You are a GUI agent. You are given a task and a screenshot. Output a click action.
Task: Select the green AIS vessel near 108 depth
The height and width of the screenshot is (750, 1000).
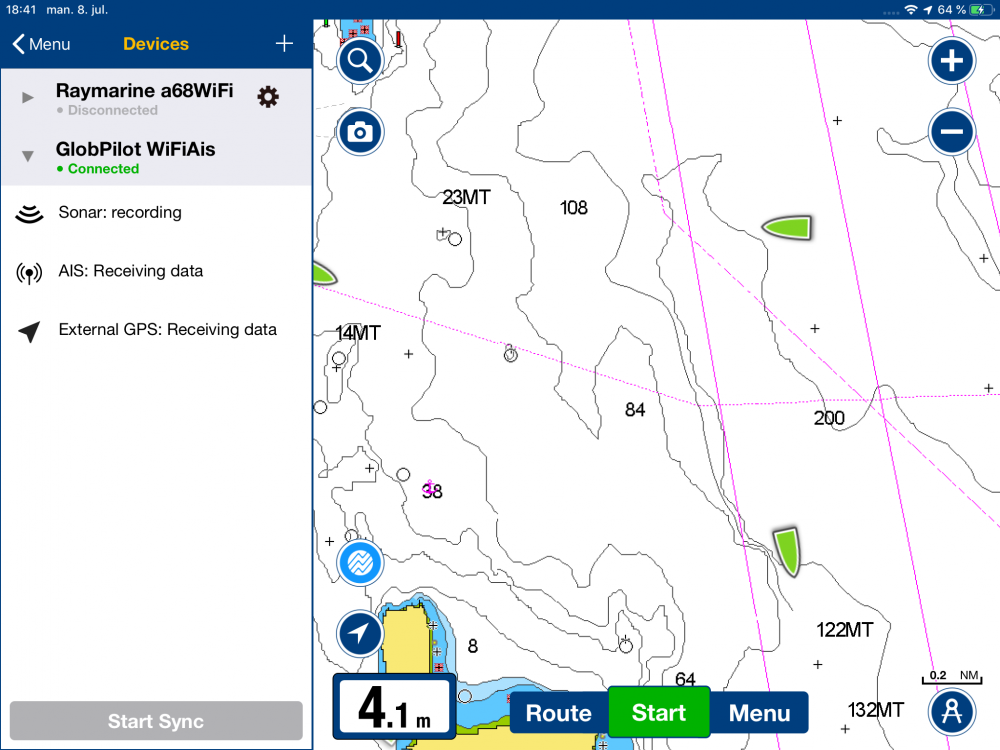787,227
